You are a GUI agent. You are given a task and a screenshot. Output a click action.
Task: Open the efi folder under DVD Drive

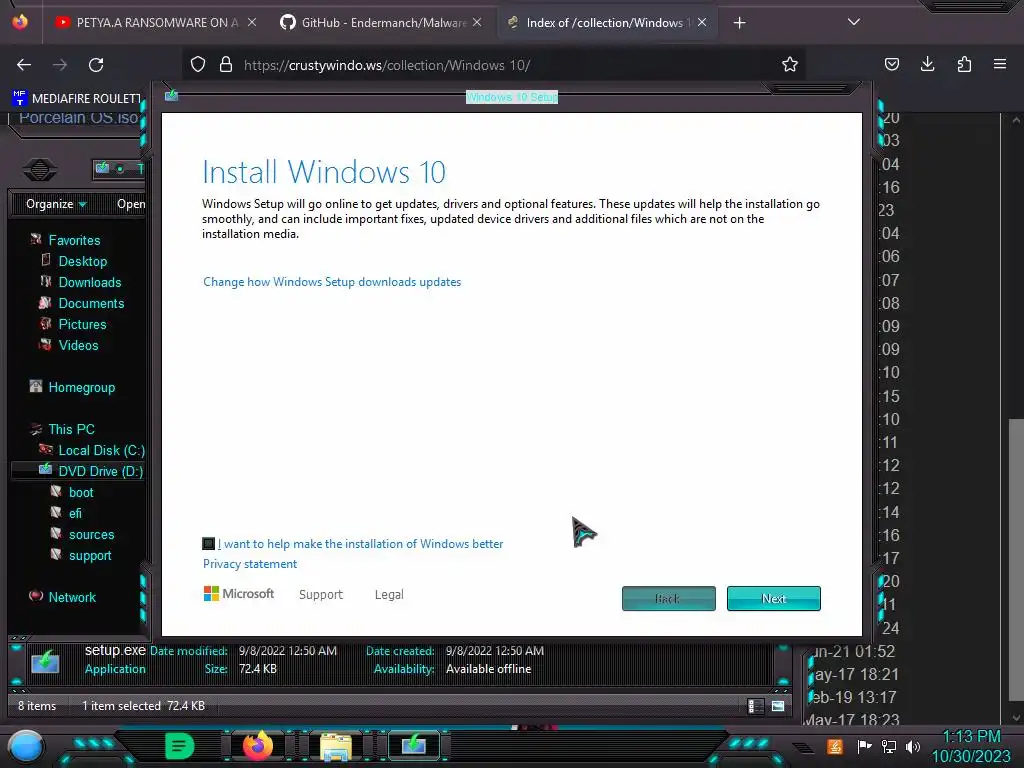click(x=75, y=513)
